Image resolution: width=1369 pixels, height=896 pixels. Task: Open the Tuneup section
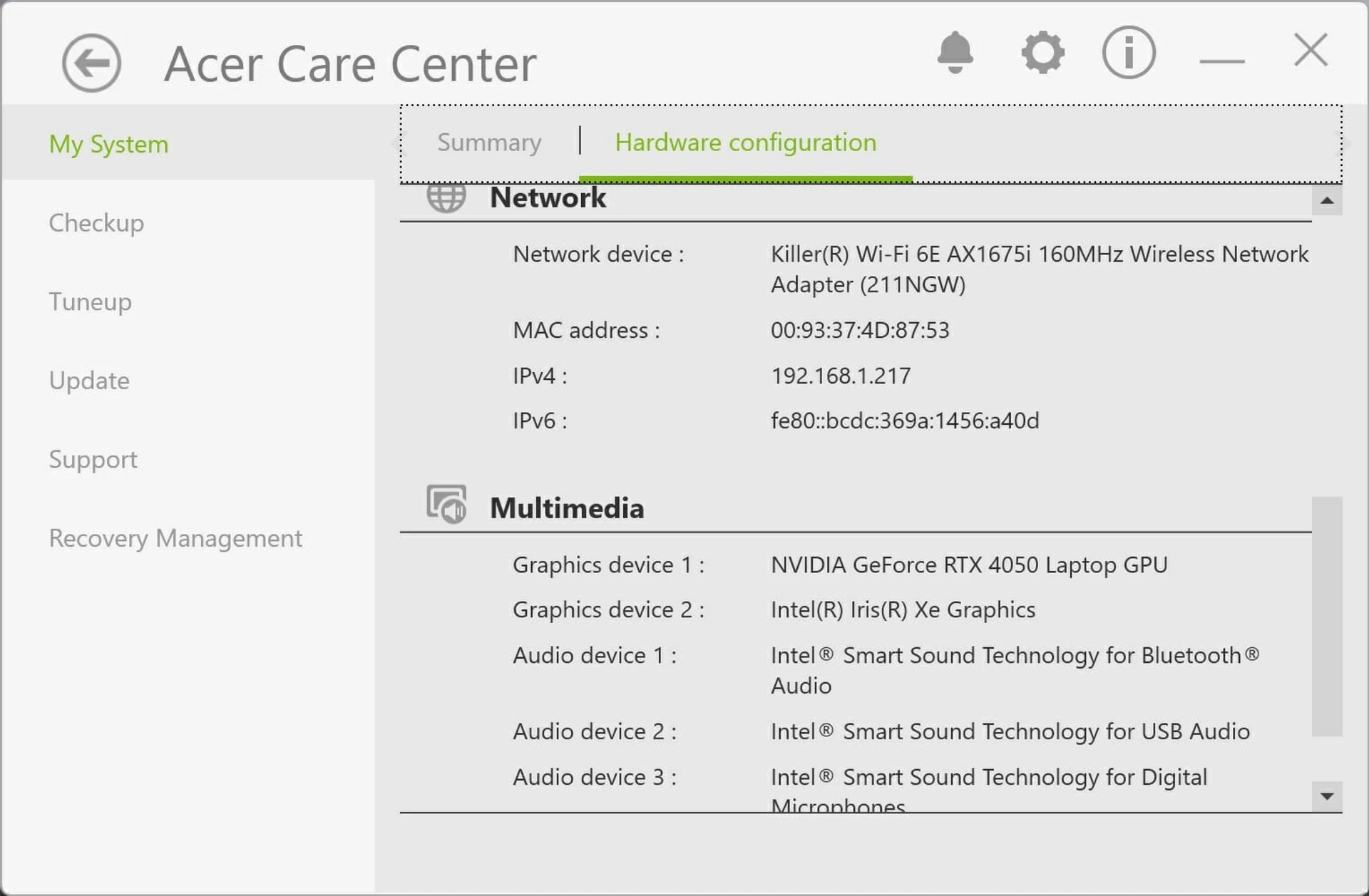[90, 302]
